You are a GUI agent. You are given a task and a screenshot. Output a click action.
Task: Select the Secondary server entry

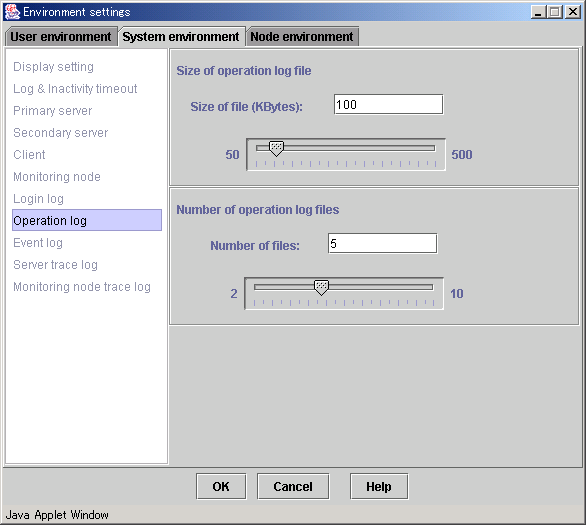(61, 133)
